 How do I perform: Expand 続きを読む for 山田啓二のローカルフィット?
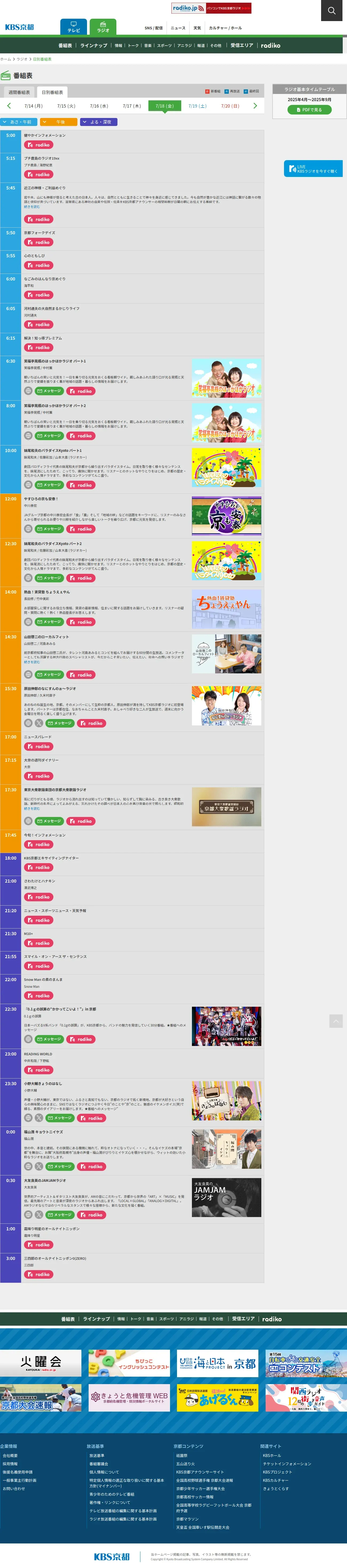[x=32, y=662]
